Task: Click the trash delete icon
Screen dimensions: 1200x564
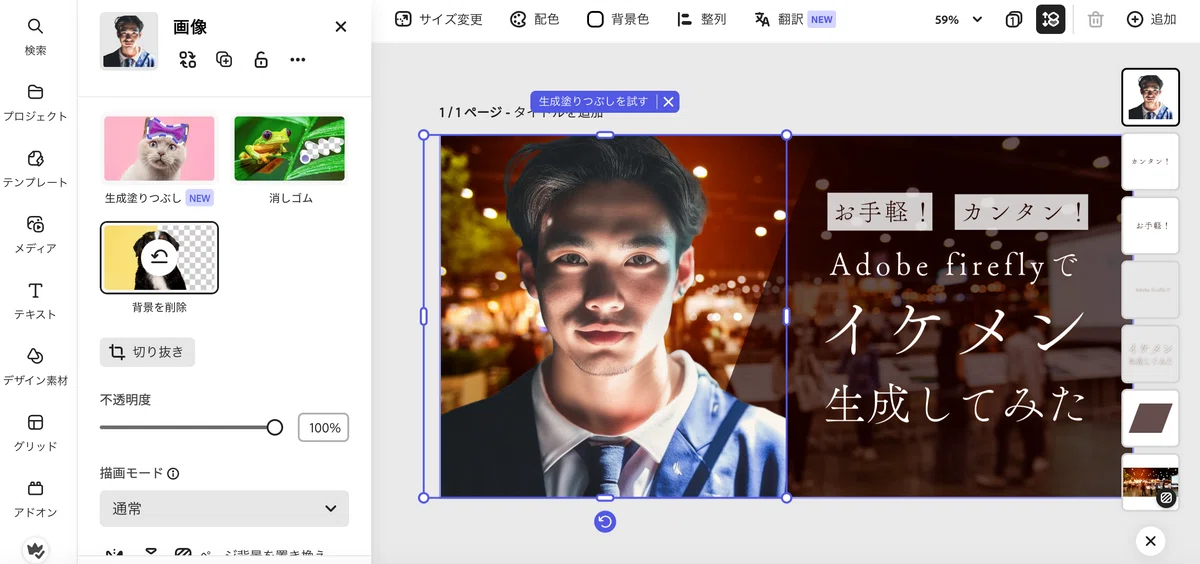Action: pos(1095,19)
